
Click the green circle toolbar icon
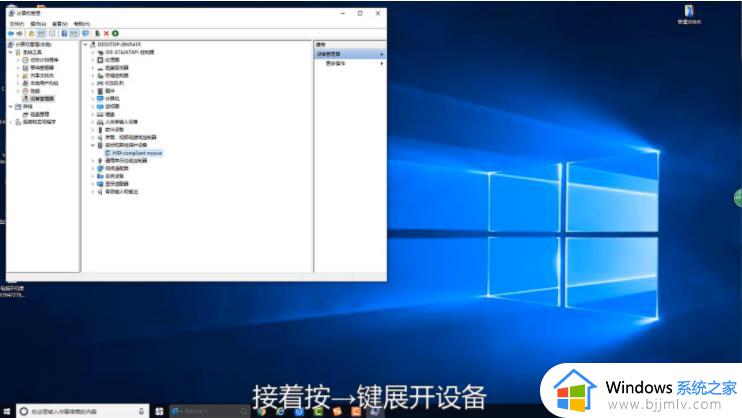tap(115, 34)
